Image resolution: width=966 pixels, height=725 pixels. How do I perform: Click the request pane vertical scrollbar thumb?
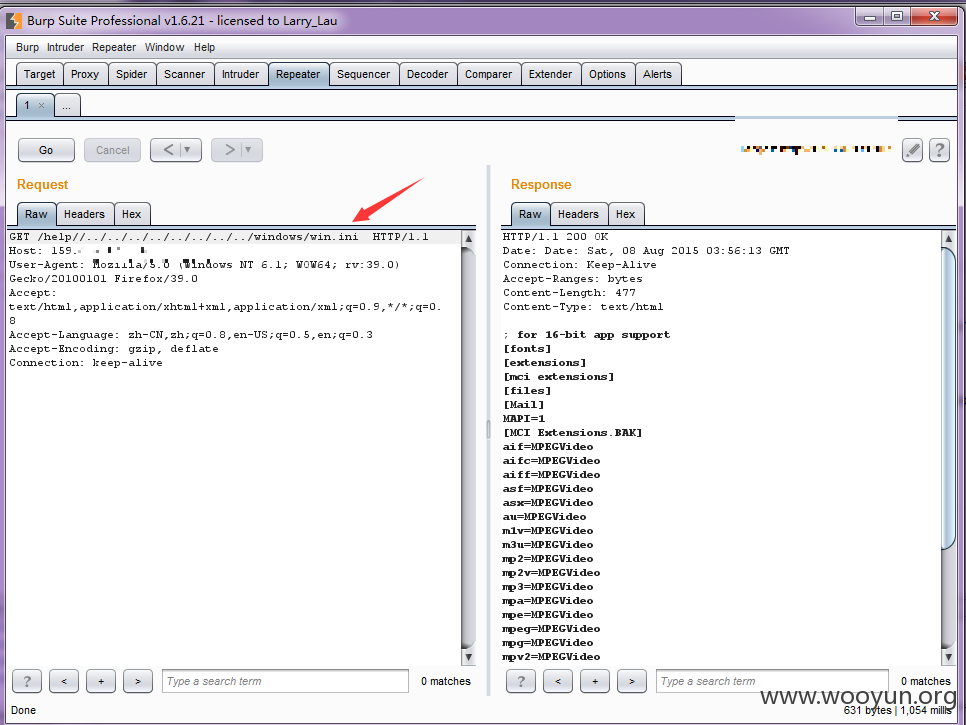pyautogui.click(x=468, y=447)
